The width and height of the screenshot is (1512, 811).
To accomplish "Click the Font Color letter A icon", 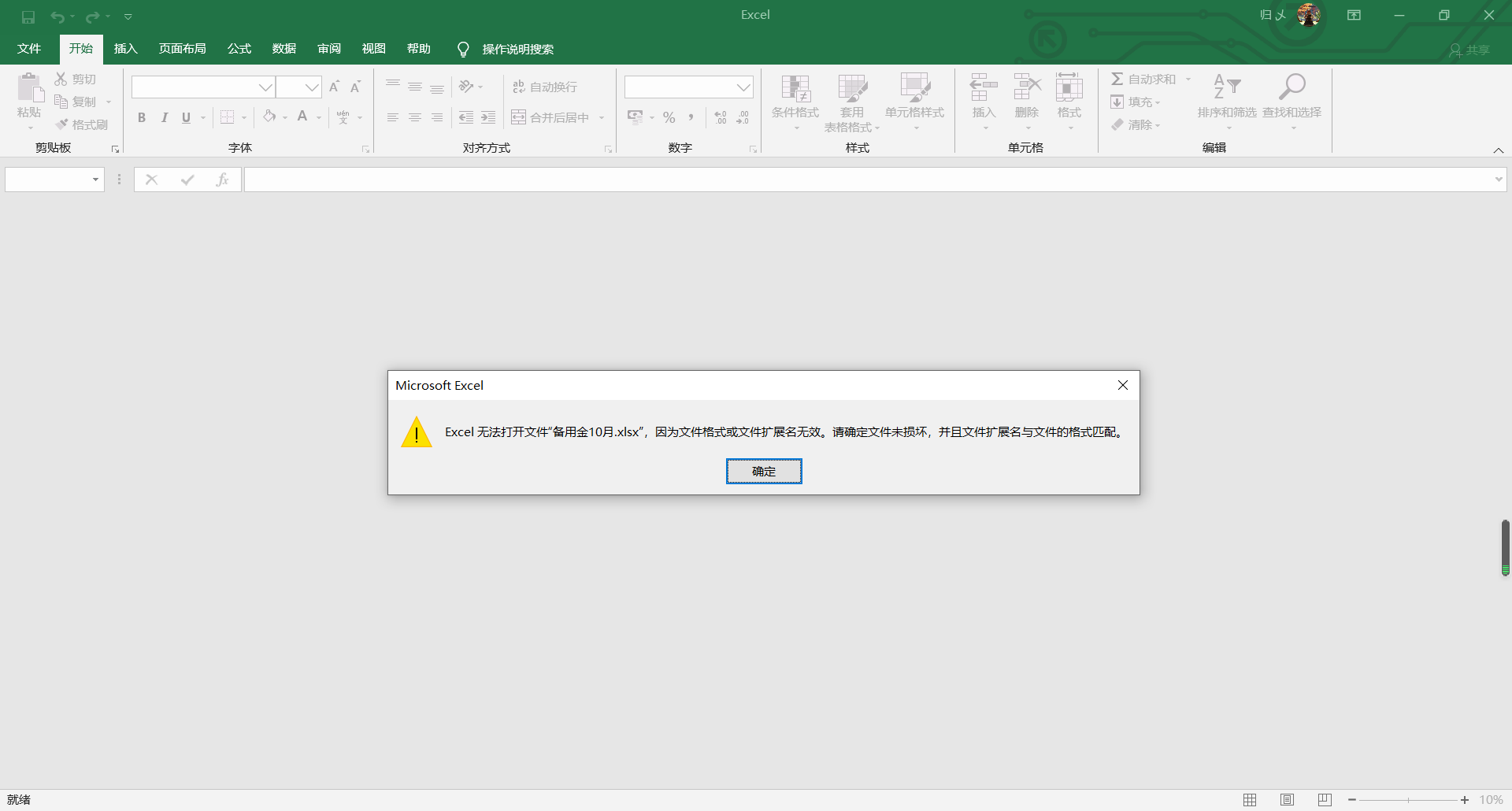I will 302,117.
